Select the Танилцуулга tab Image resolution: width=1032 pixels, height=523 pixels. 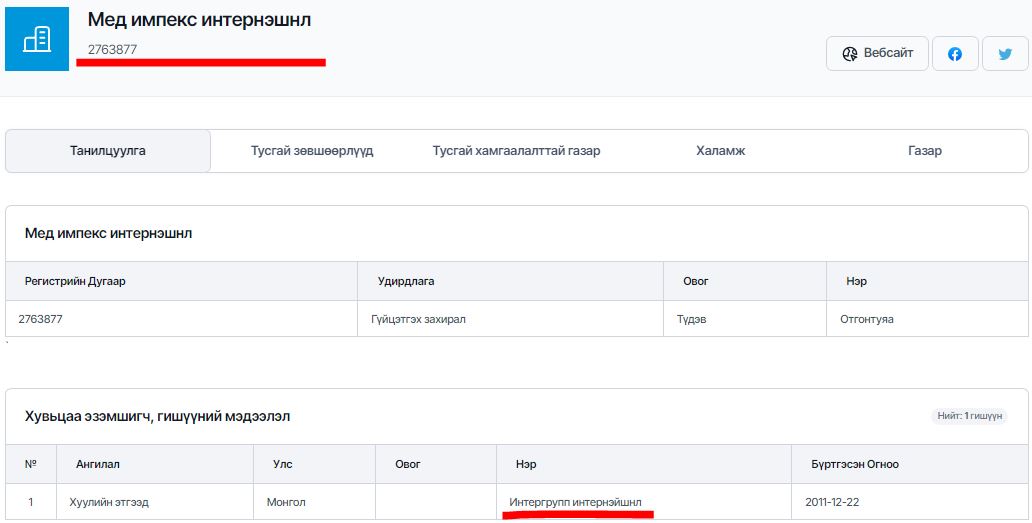[x=108, y=151]
